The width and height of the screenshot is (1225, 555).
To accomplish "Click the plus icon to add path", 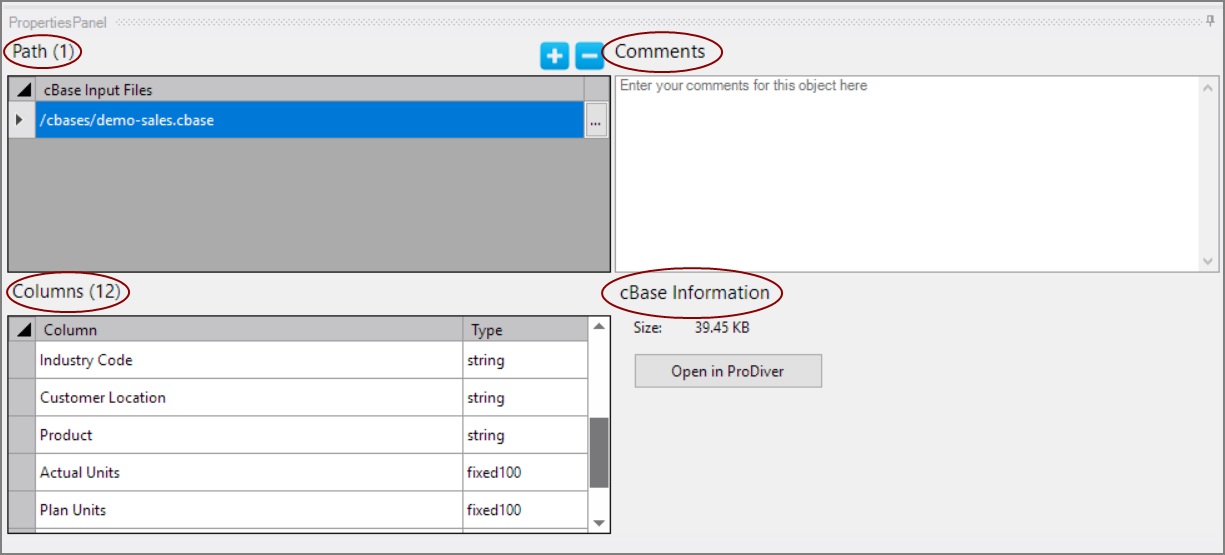I will pyautogui.click(x=554, y=56).
